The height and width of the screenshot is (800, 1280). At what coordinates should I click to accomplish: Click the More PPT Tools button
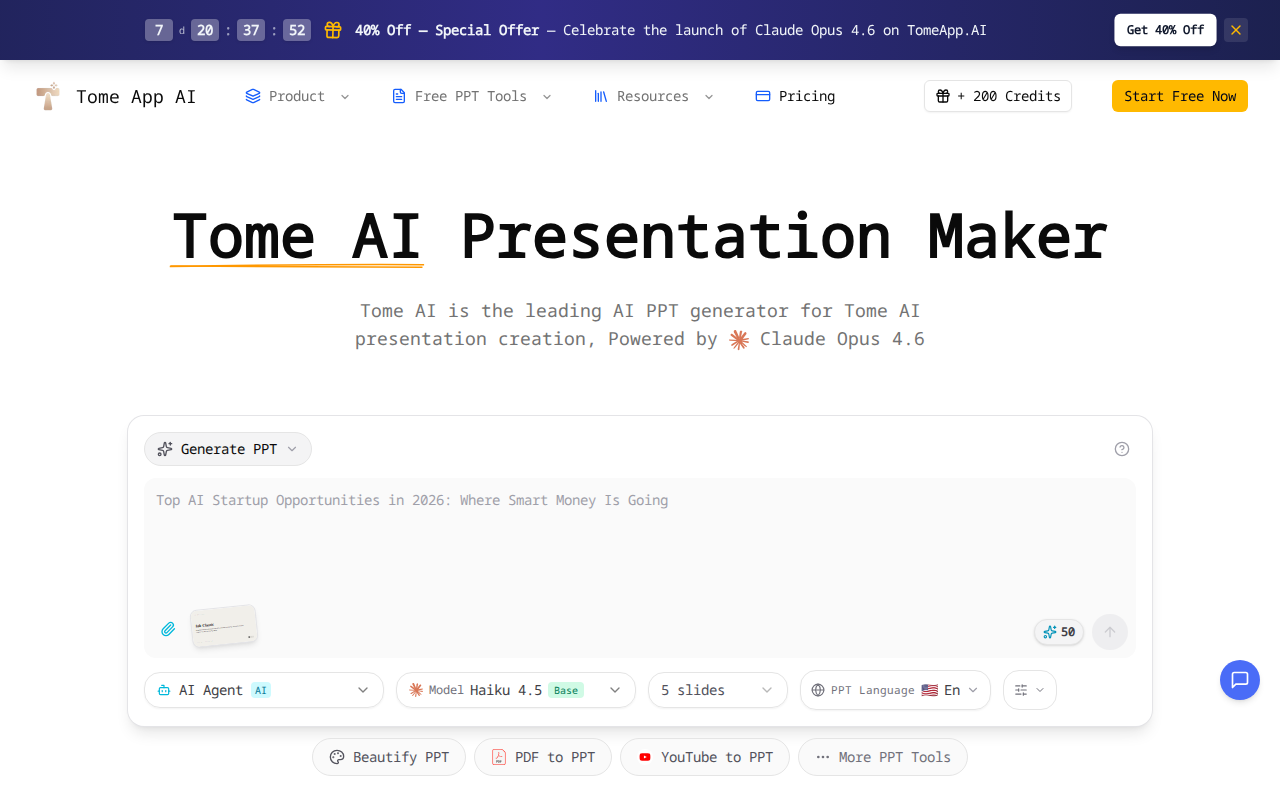[883, 757]
